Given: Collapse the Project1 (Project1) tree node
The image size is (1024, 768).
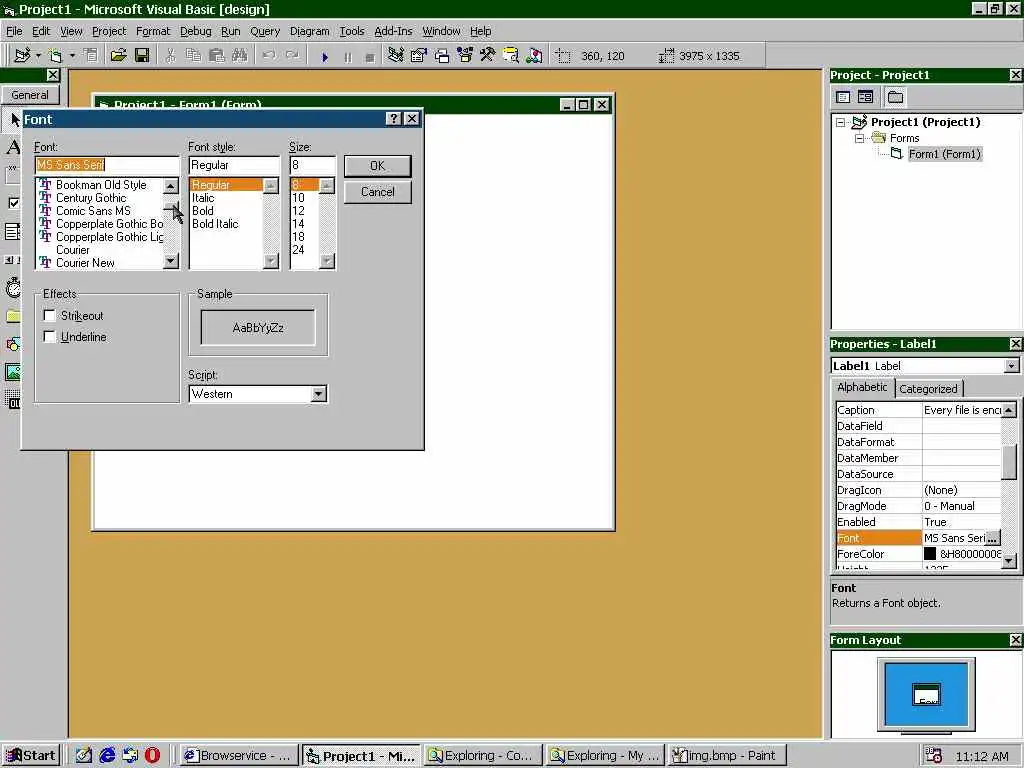Looking at the screenshot, I should click(x=841, y=122).
